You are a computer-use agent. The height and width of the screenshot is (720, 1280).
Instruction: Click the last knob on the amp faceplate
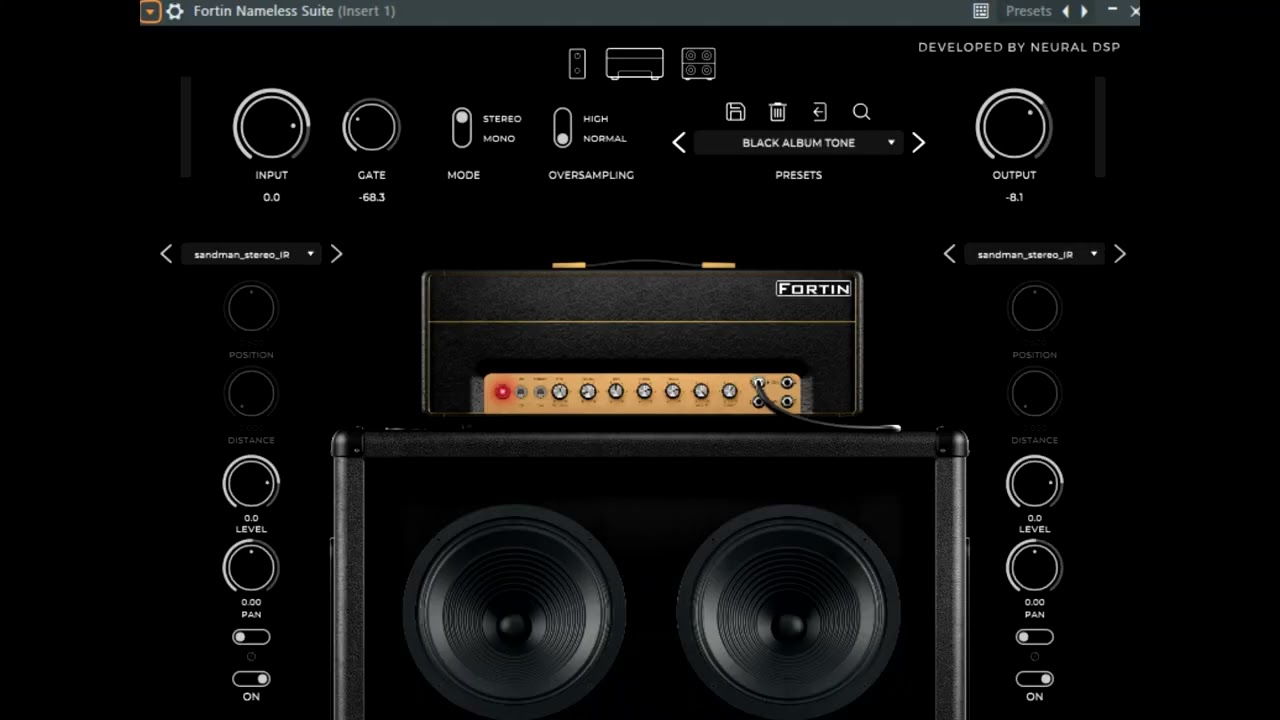click(729, 392)
